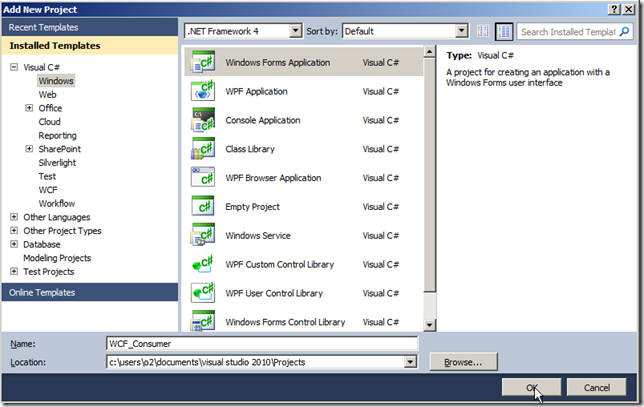Click the Cancel button
Screen dimensions: 644x407
click(x=596, y=387)
